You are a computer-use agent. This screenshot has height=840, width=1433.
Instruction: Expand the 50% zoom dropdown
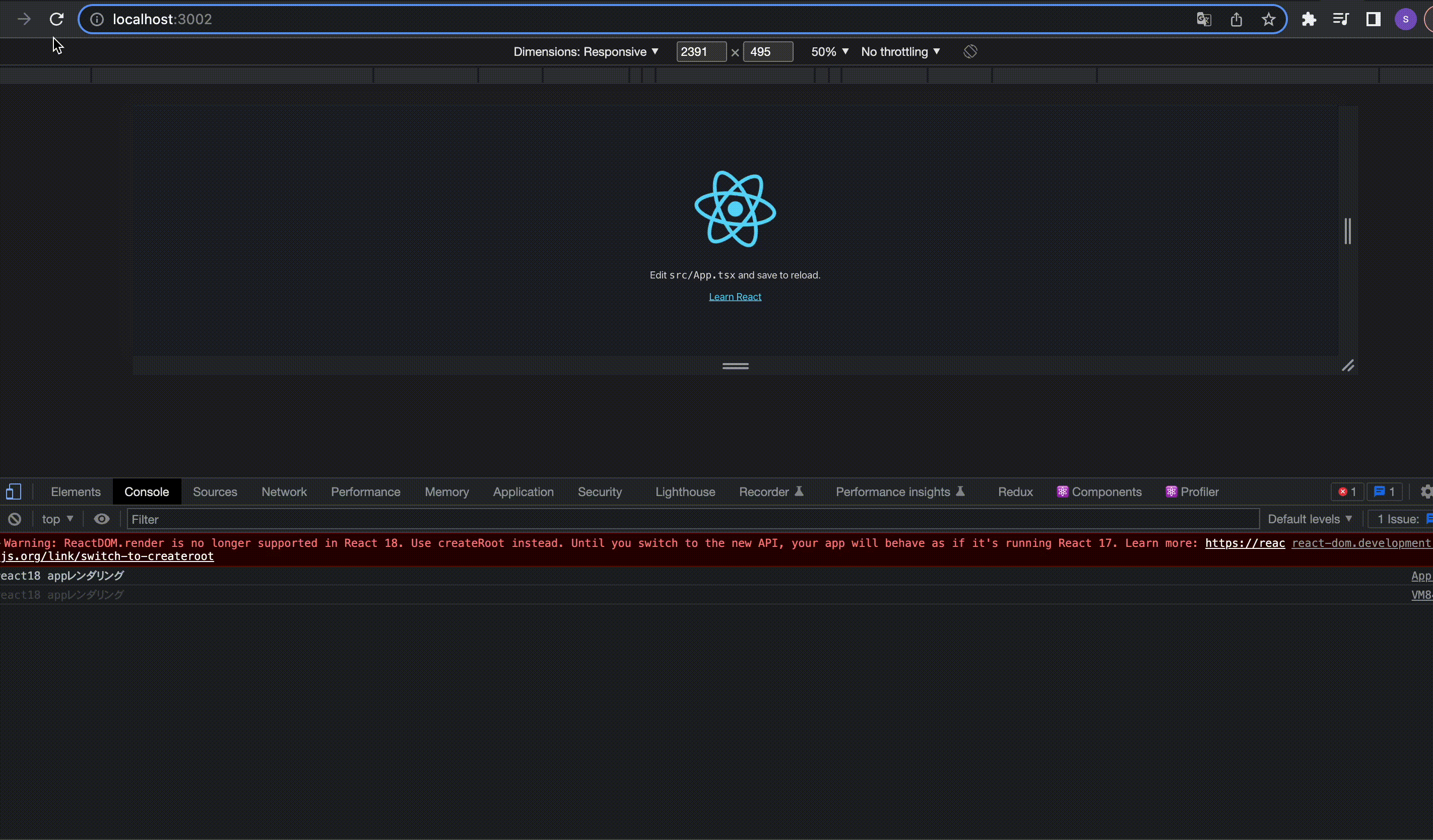pos(830,52)
